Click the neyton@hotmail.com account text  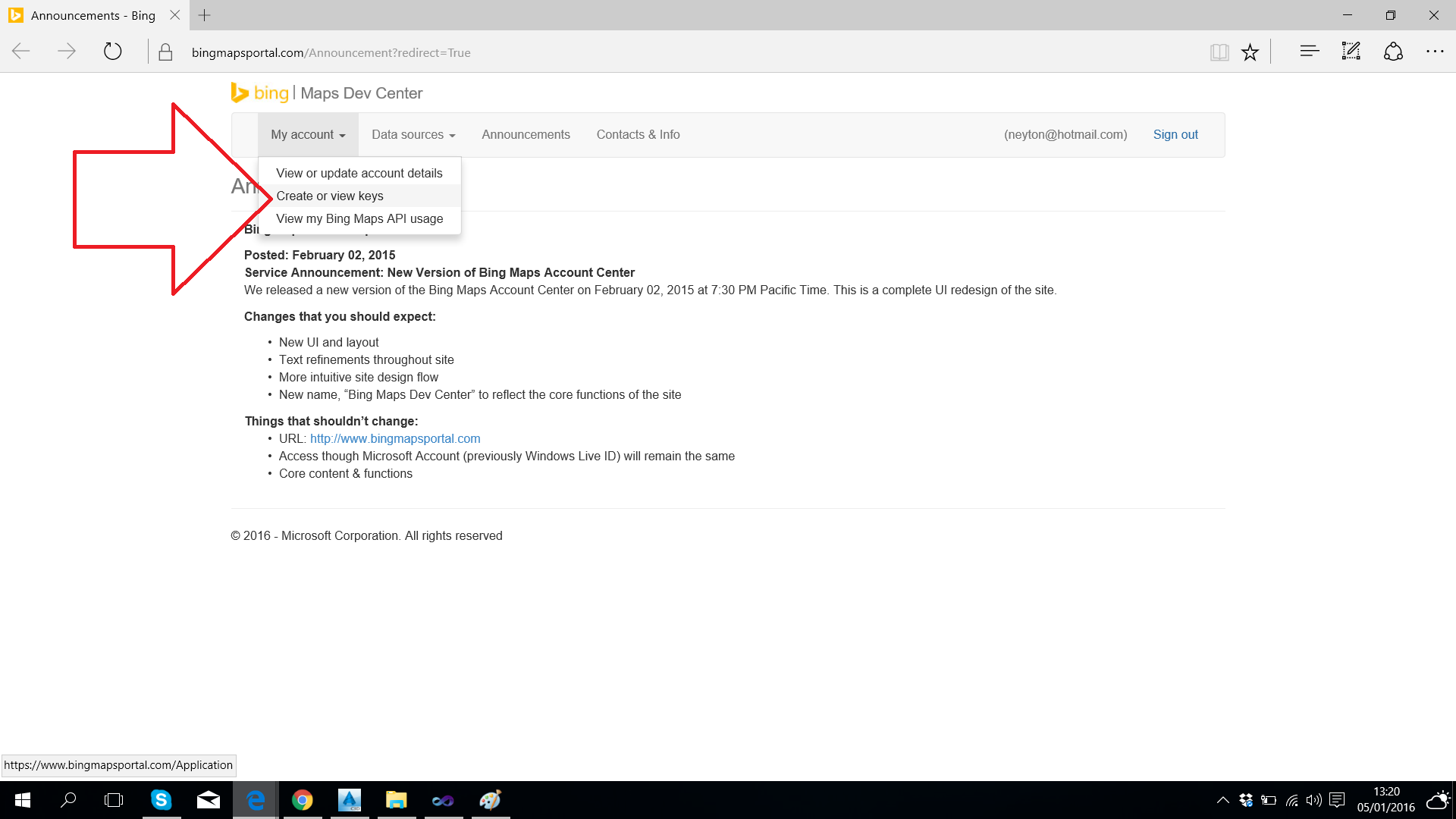tap(1065, 135)
